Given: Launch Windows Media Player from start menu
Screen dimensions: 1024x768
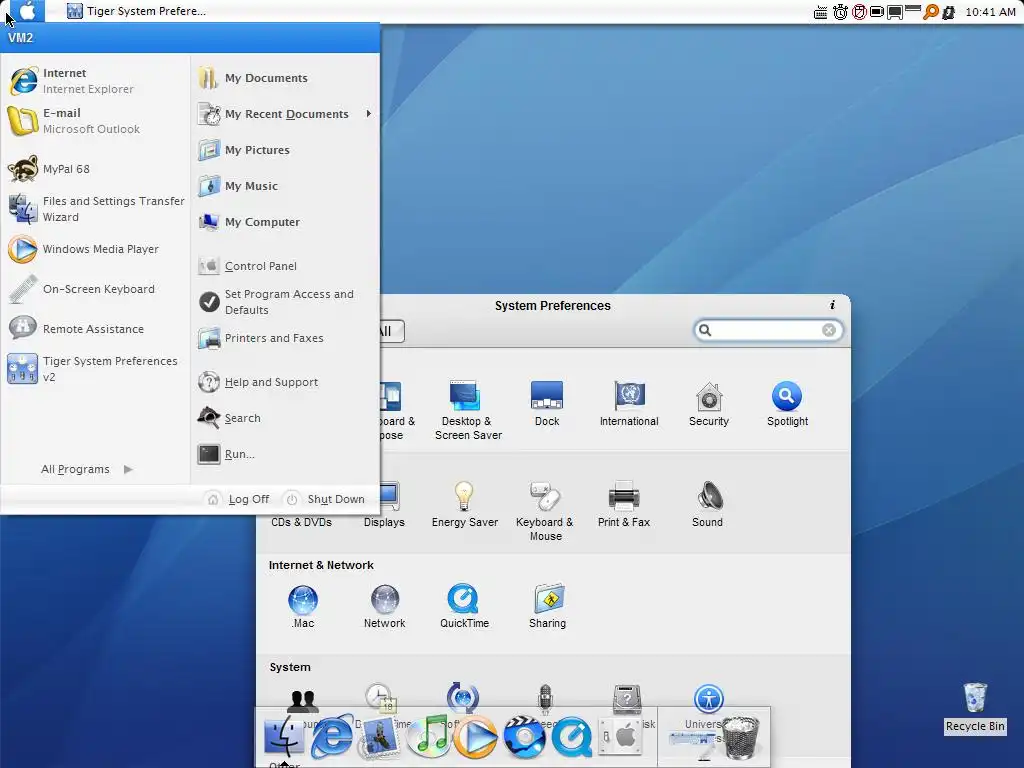Looking at the screenshot, I should point(97,249).
